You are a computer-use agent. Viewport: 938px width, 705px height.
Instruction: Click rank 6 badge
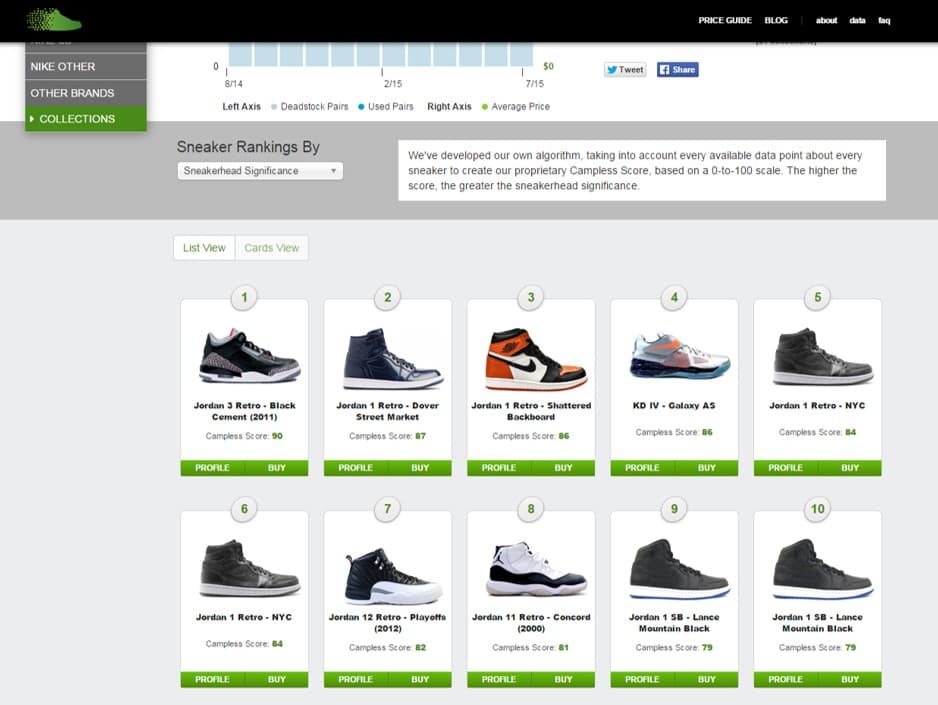(244, 509)
